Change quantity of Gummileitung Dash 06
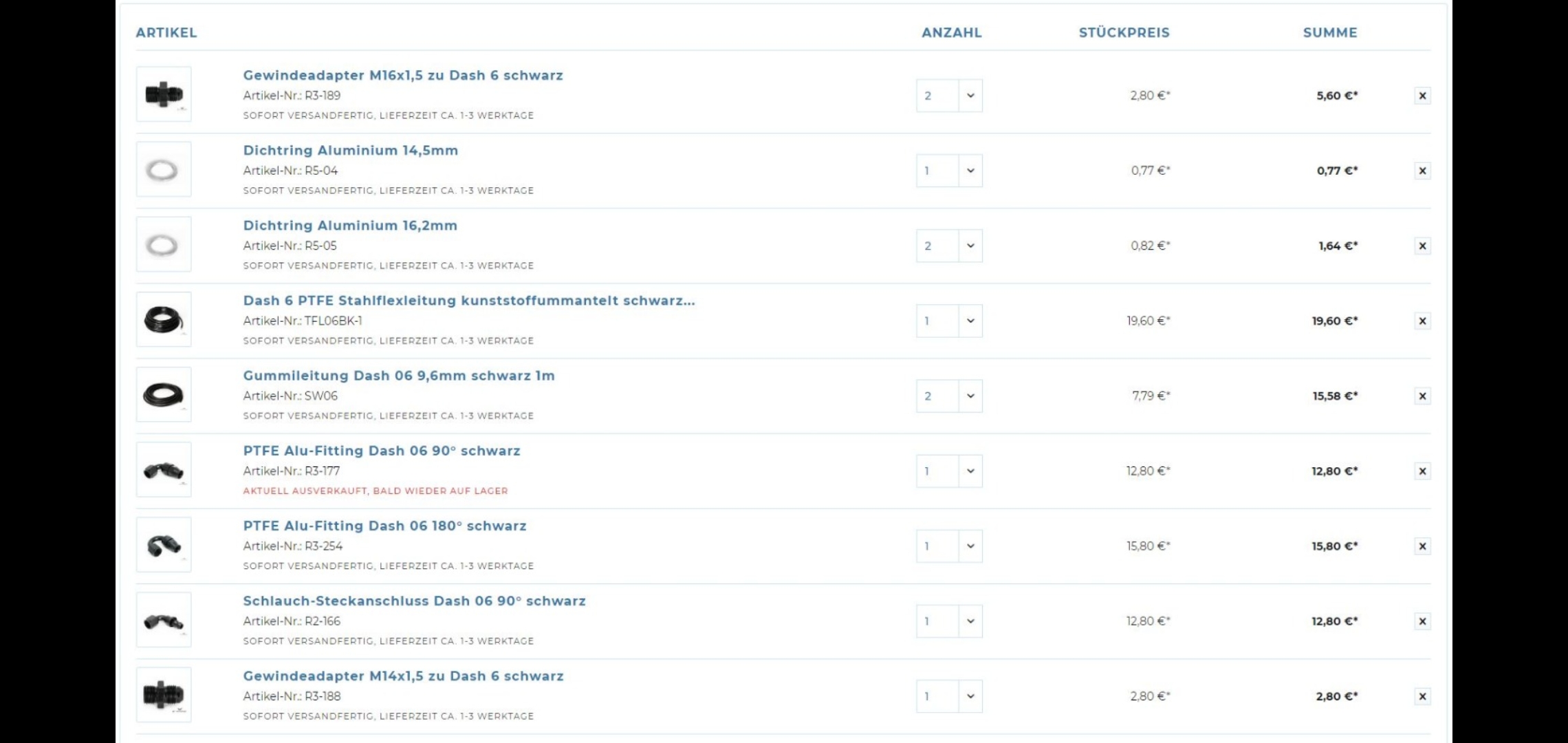The width and height of the screenshot is (1568, 743). pos(949,396)
